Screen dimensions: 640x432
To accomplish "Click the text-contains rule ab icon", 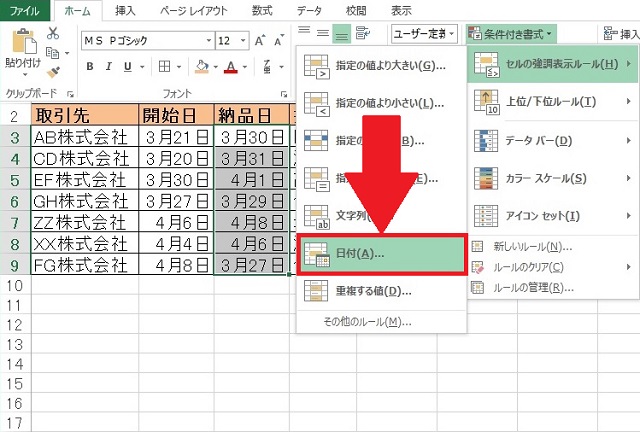I will (317, 216).
